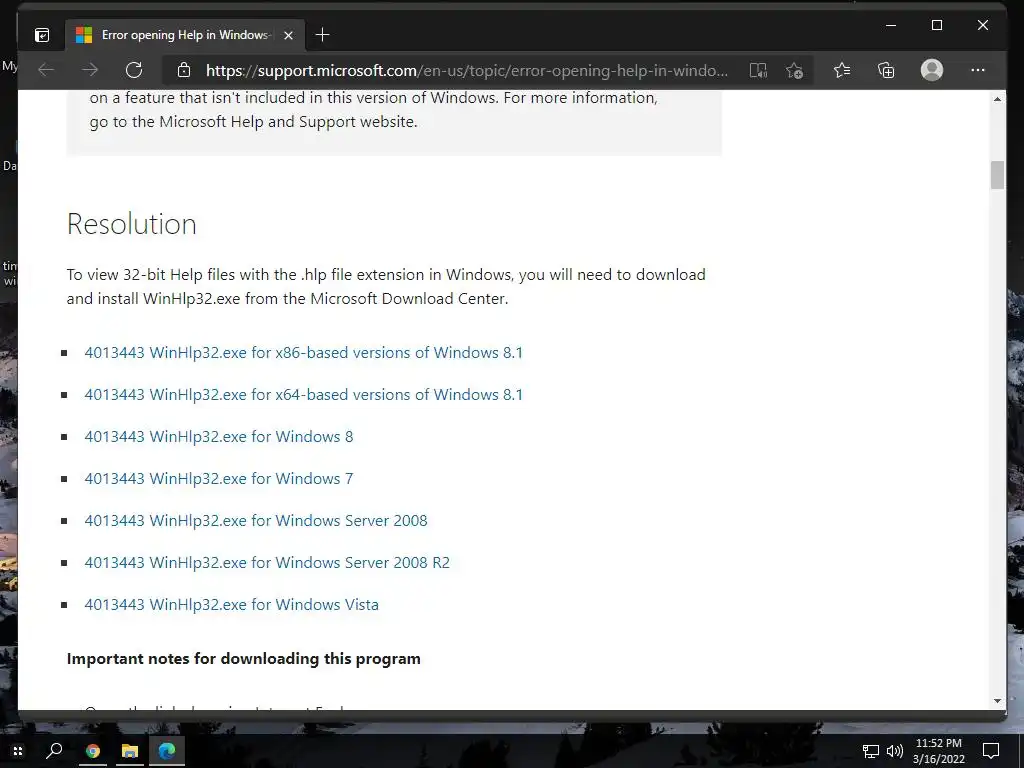The height and width of the screenshot is (768, 1024).
Task: Open WinHlp32.exe for Windows 7 link
Action: pyautogui.click(x=219, y=479)
